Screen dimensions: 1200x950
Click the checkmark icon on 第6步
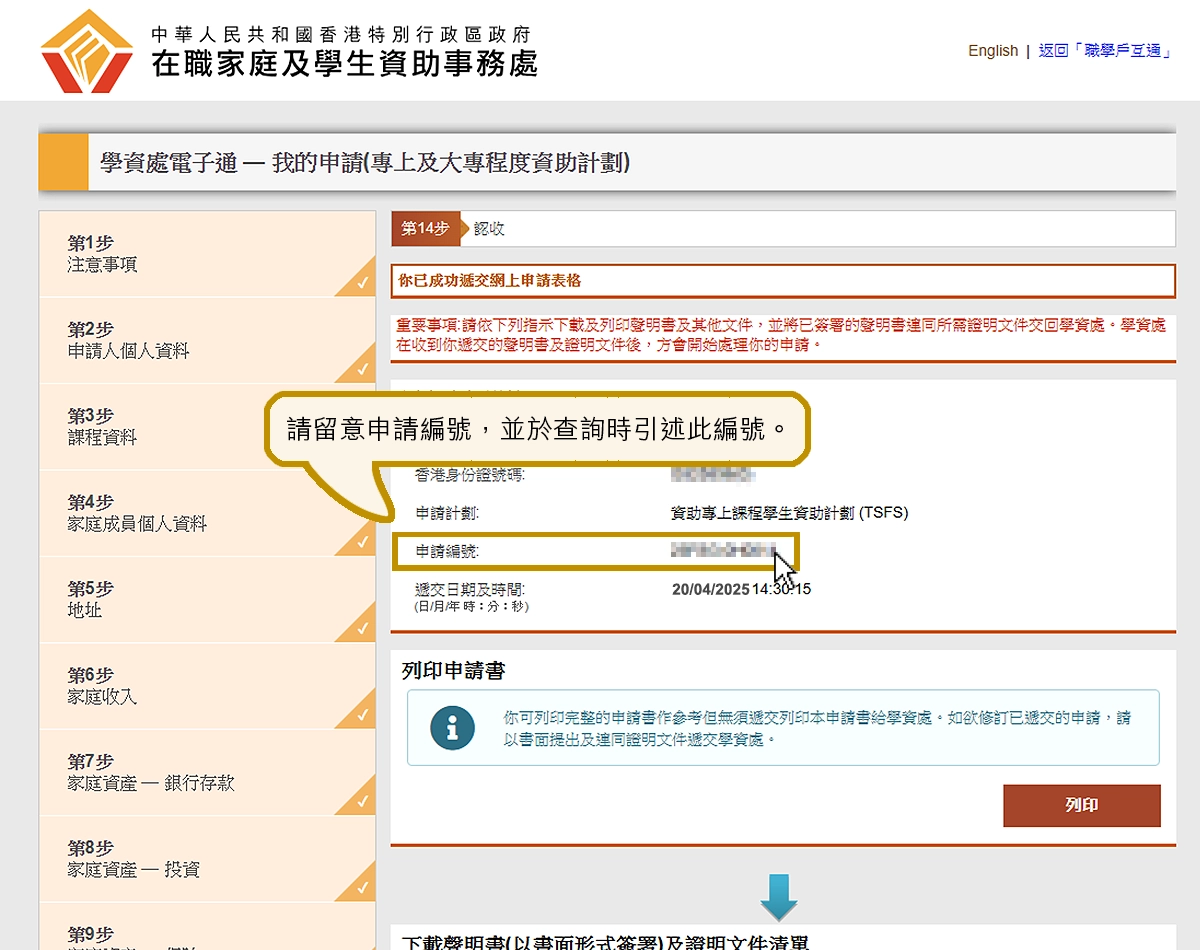click(x=361, y=714)
